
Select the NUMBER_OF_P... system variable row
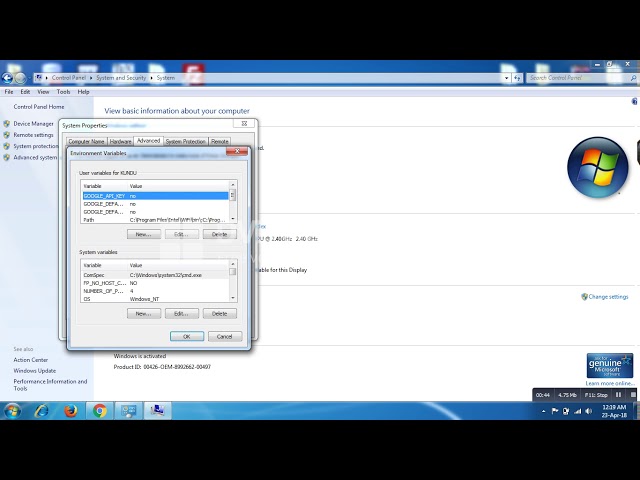[156, 291]
